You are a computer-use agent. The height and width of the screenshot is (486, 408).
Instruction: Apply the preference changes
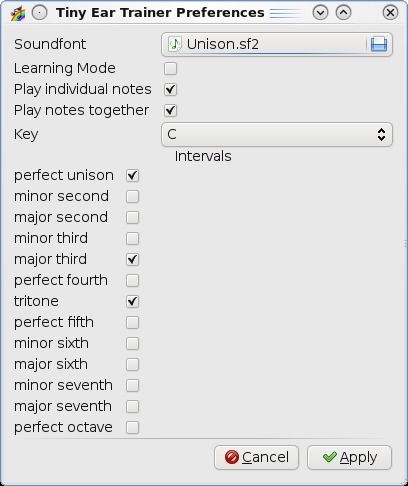(349, 457)
